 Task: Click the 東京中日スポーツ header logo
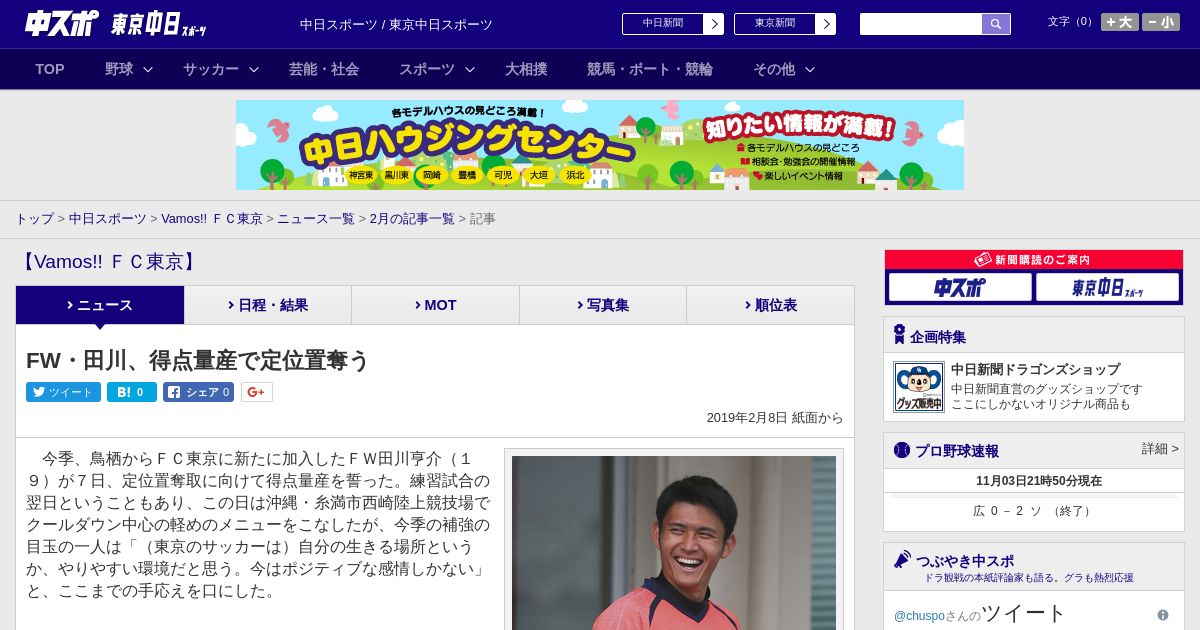(x=159, y=24)
